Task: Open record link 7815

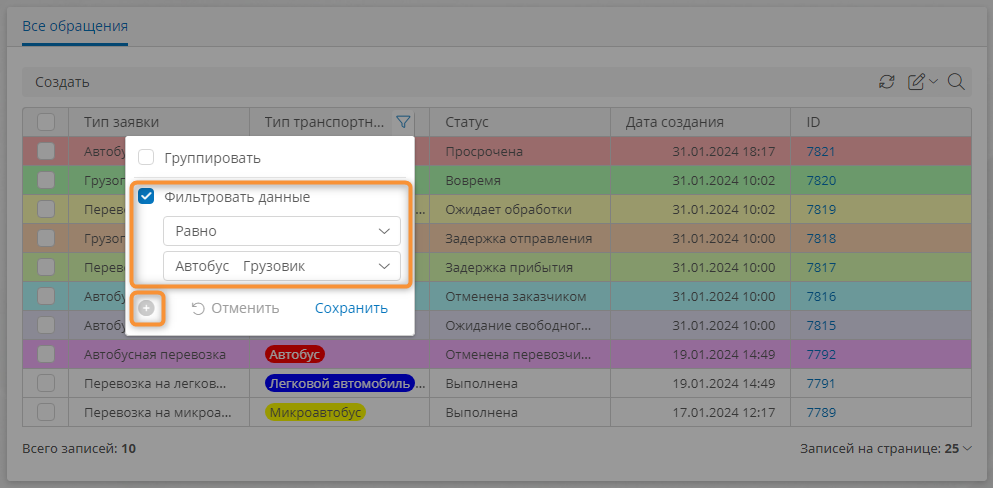Action: click(x=821, y=325)
